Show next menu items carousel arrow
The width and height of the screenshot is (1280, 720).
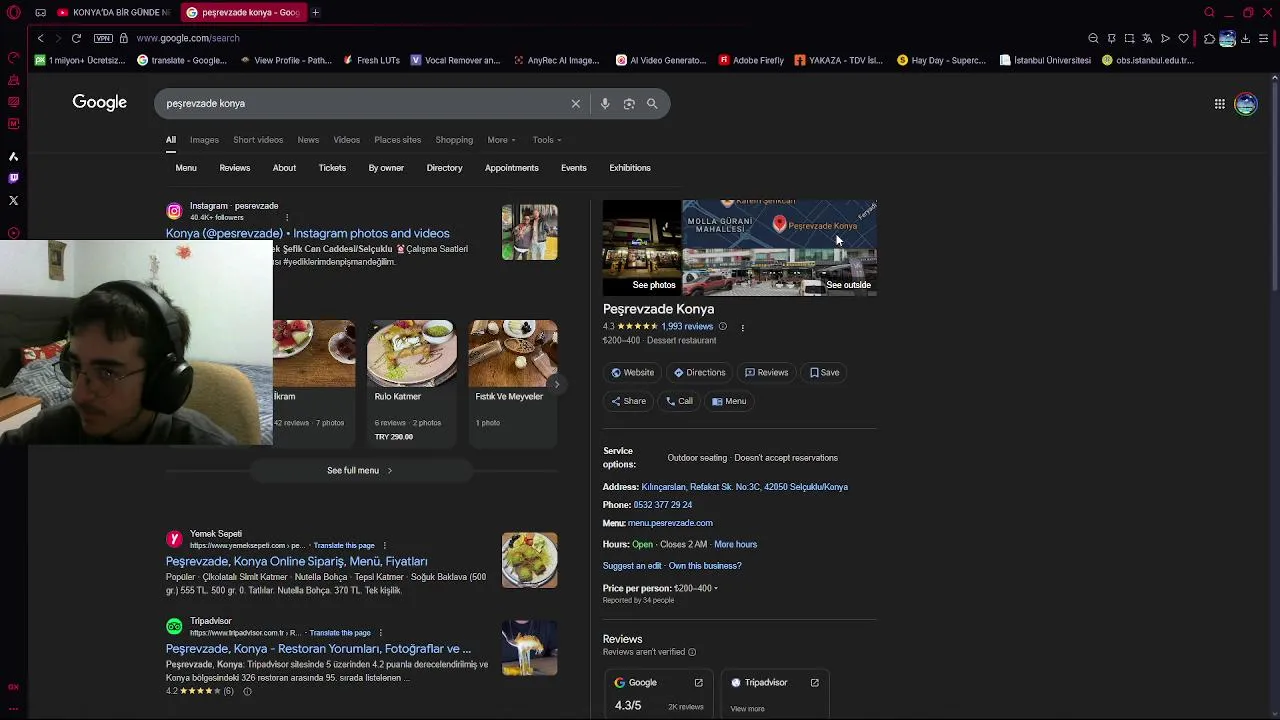click(557, 384)
